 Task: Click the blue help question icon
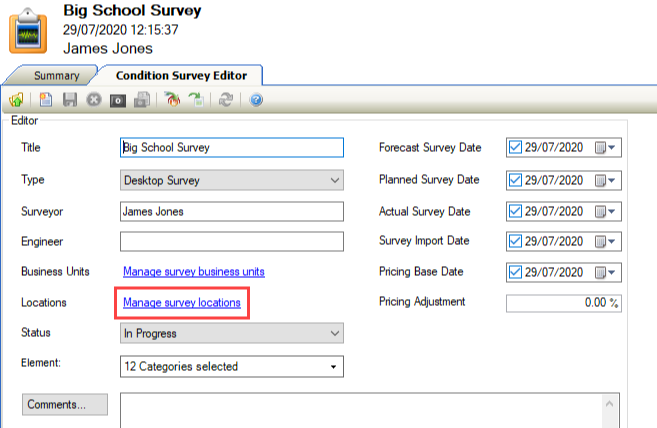point(256,100)
